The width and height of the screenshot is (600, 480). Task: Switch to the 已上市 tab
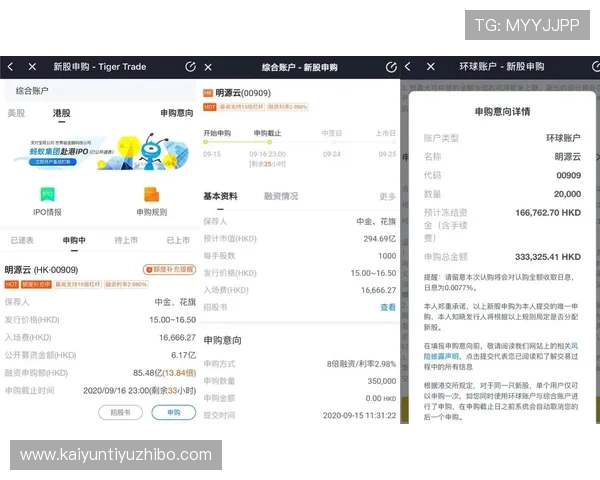(178, 240)
